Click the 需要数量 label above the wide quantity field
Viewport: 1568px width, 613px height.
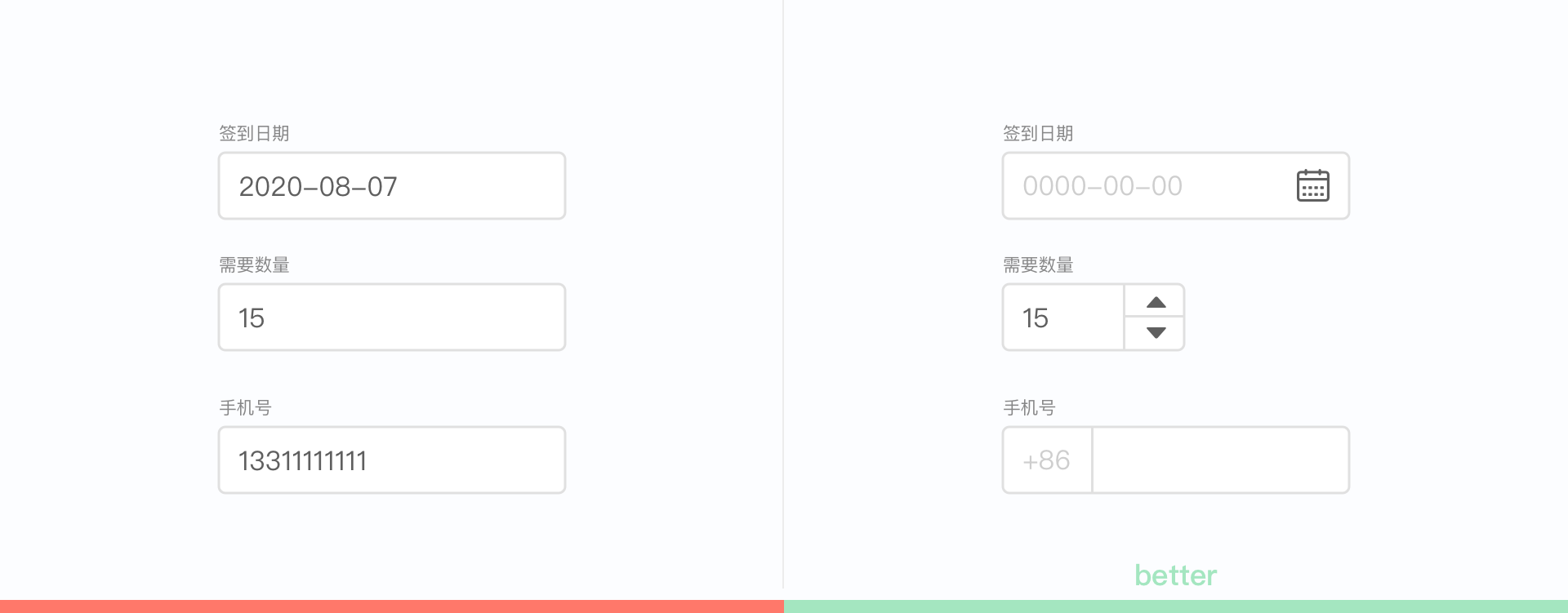click(x=254, y=264)
